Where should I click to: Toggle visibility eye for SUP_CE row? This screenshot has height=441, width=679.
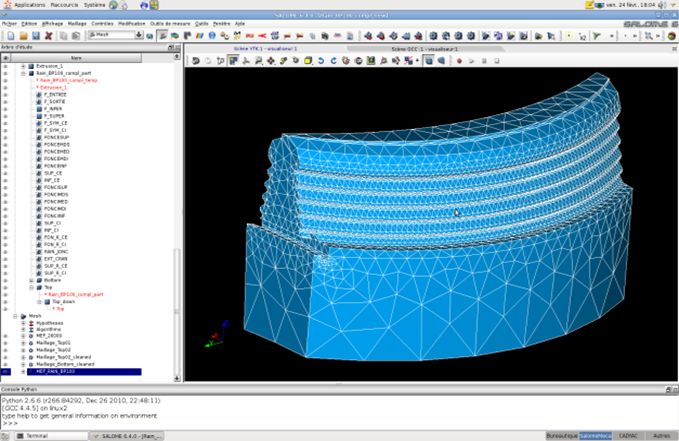click(5, 173)
